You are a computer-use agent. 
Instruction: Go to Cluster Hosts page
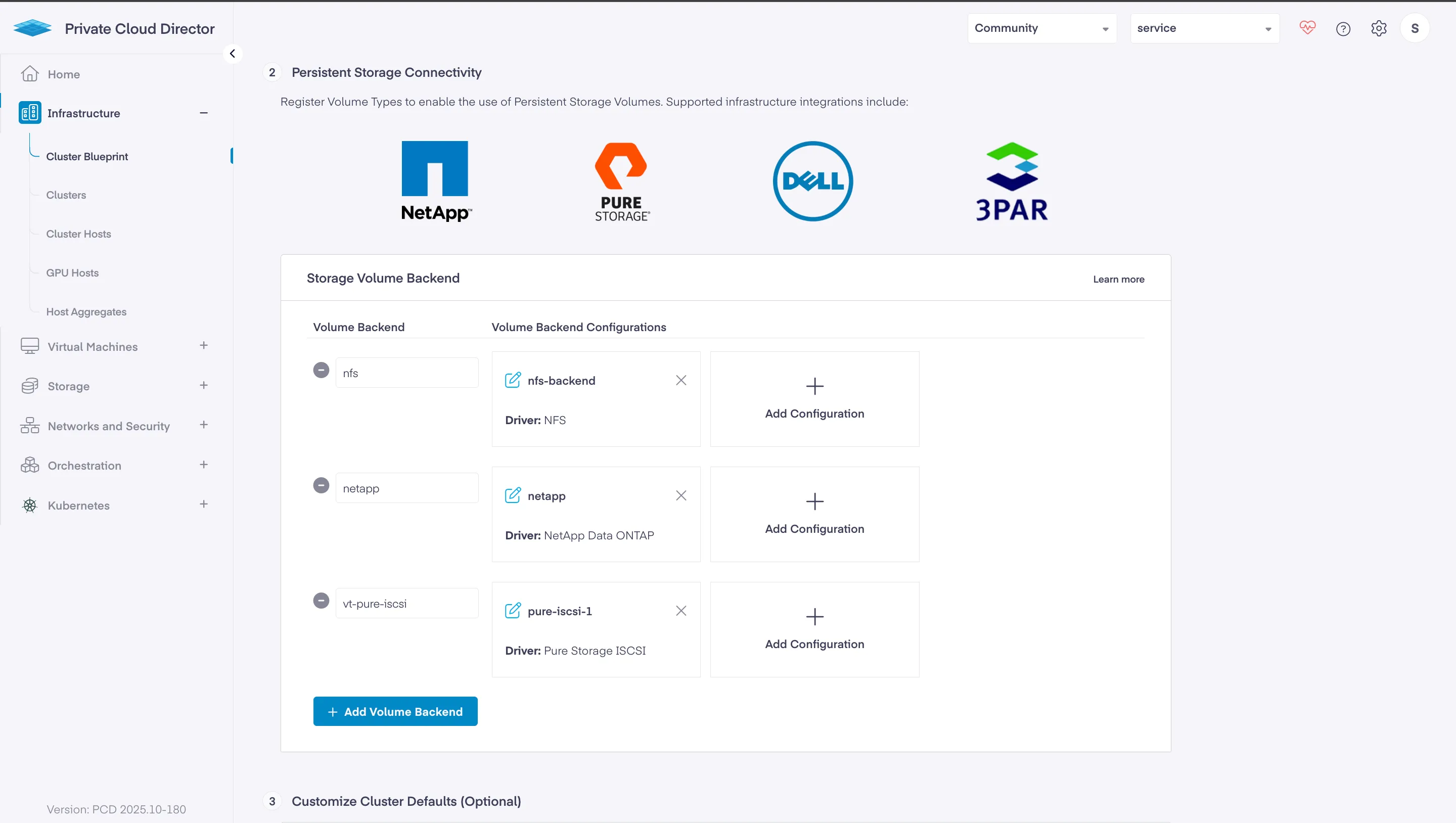point(78,234)
